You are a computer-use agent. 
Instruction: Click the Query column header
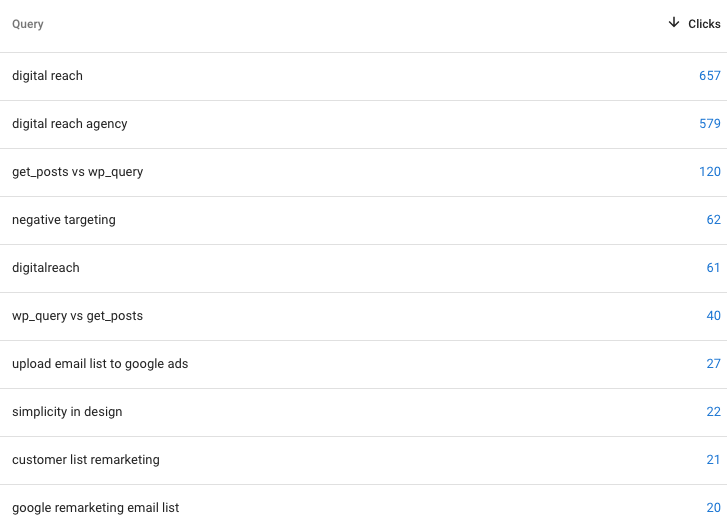28,24
